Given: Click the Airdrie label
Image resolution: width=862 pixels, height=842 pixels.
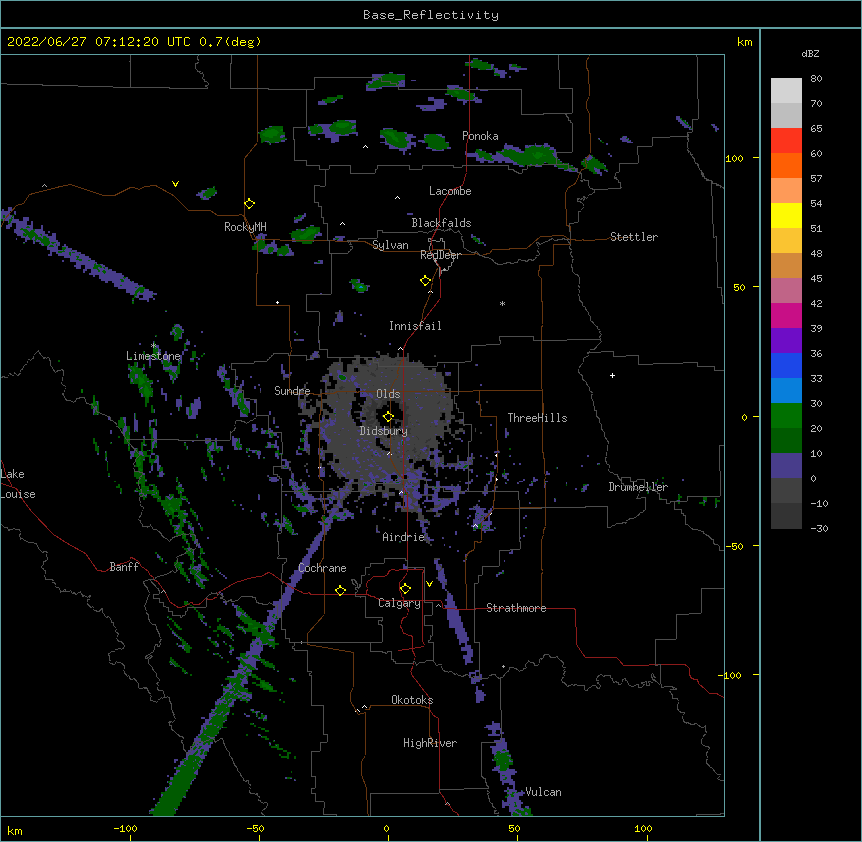Looking at the screenshot, I should [403, 537].
